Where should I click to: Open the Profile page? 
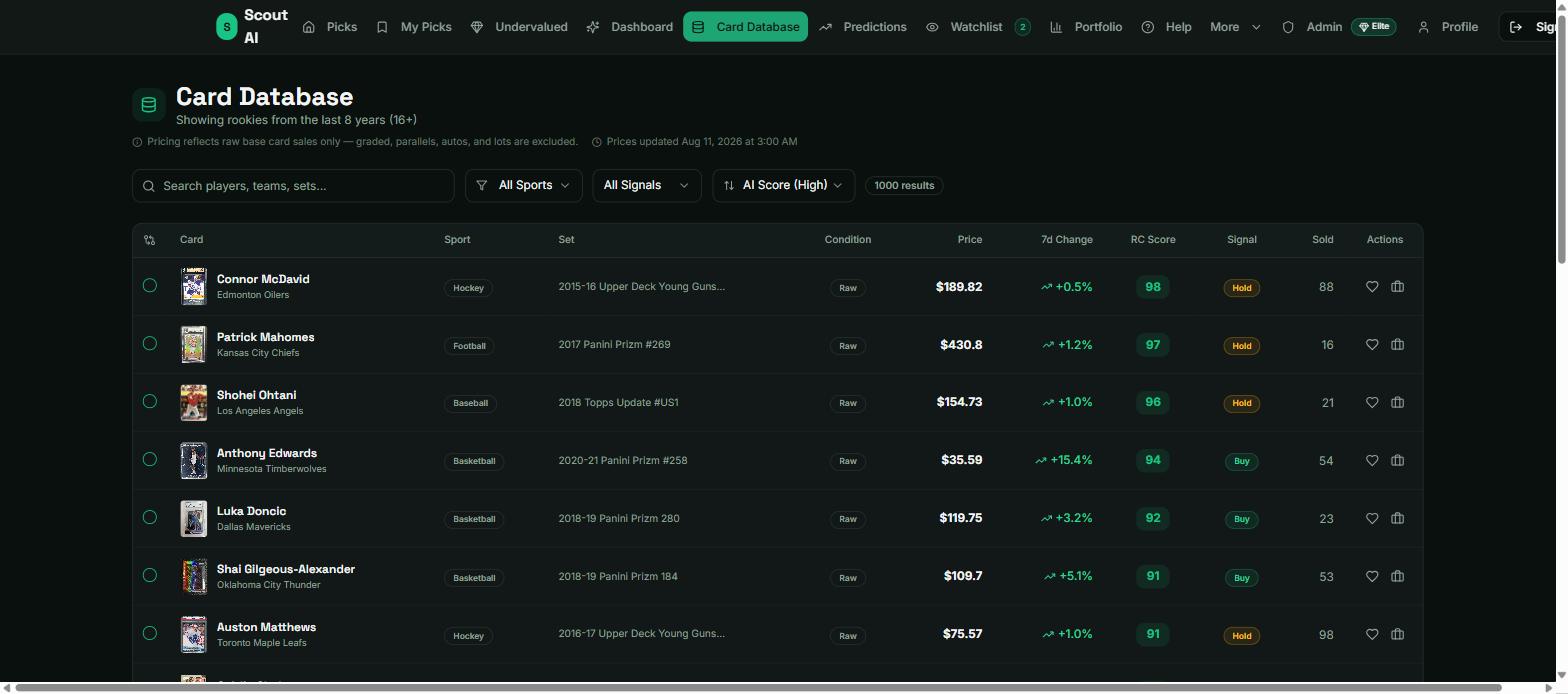click(x=1448, y=27)
